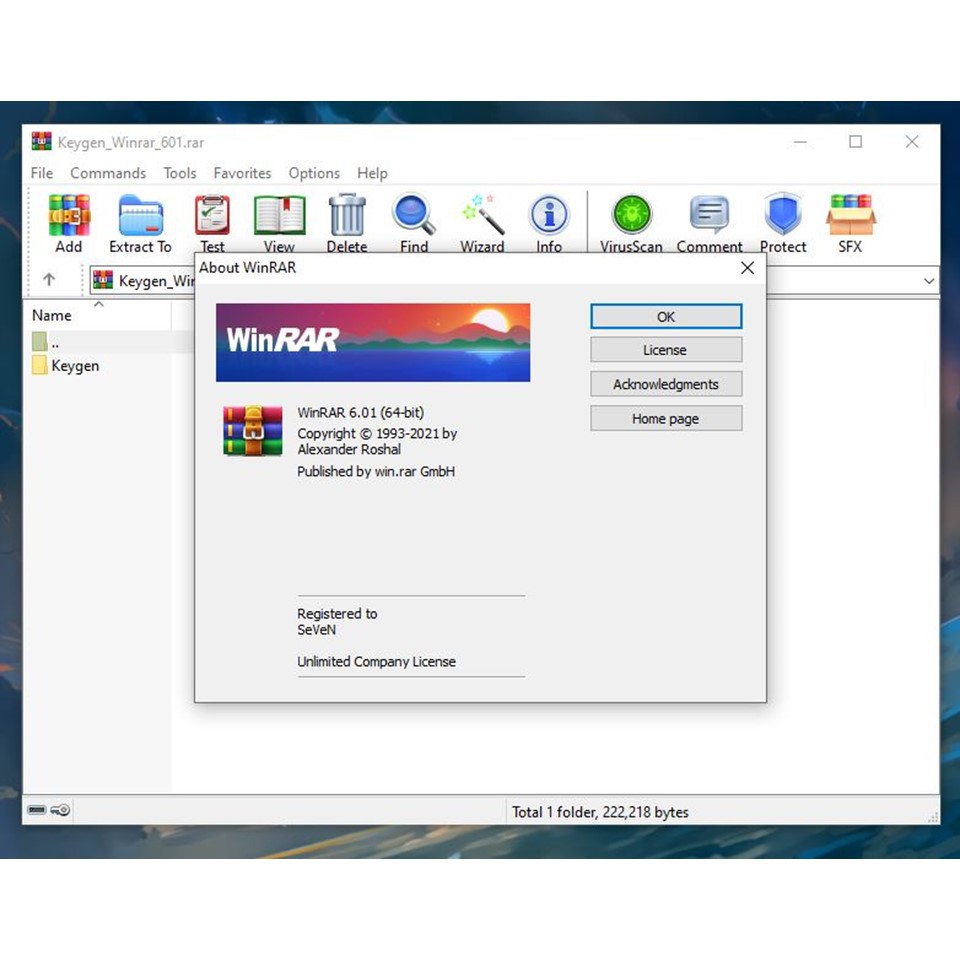The height and width of the screenshot is (960, 960).
Task: Open the Home page button
Action: (666, 419)
